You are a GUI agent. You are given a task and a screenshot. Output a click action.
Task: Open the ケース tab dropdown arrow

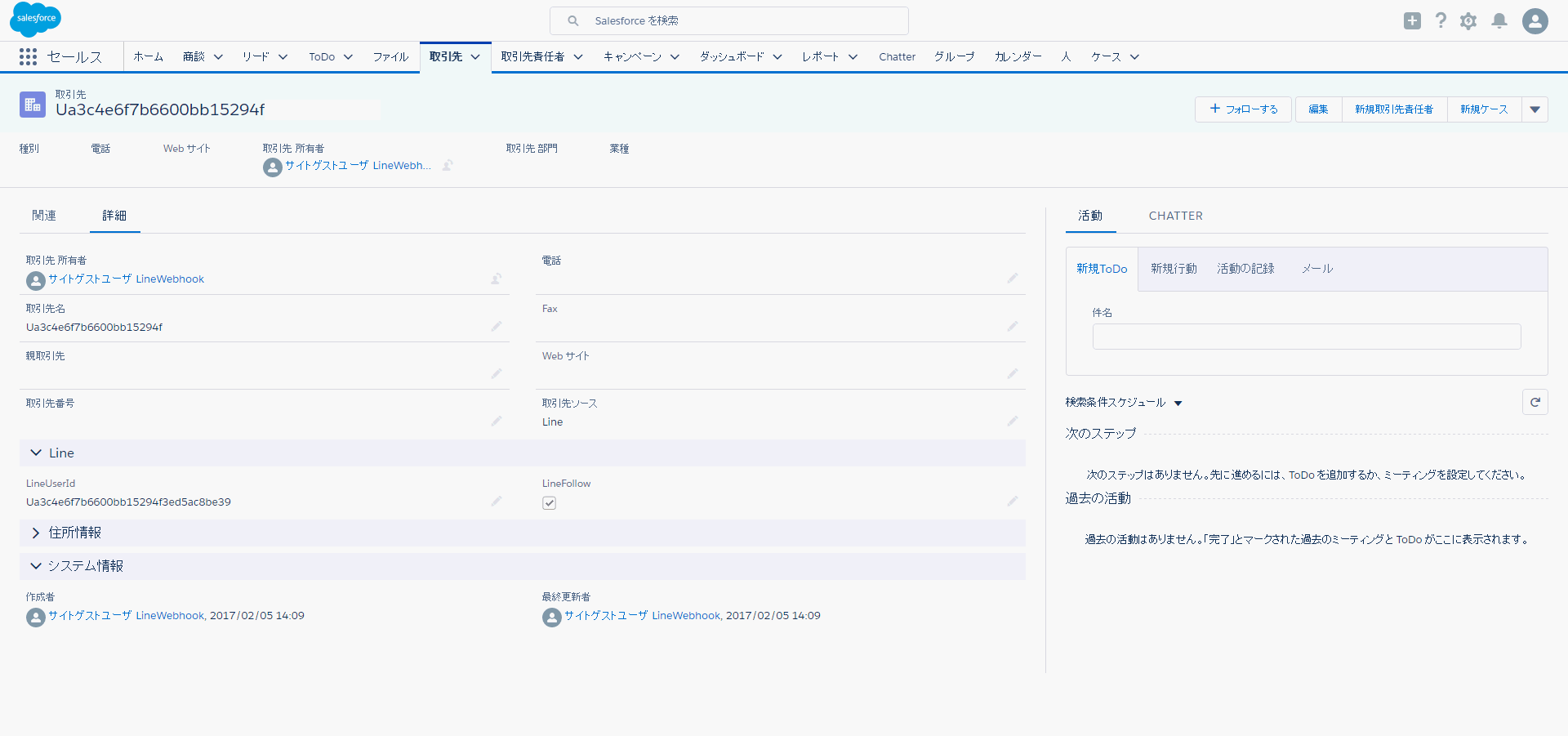(1134, 57)
